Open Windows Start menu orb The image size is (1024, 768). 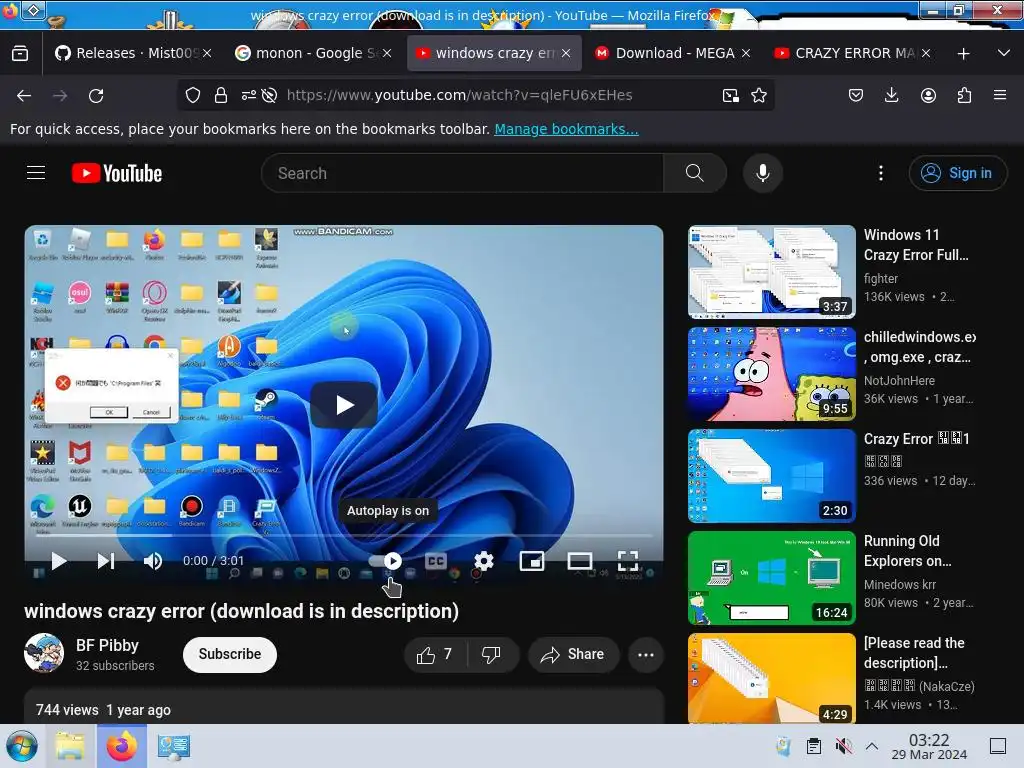pyautogui.click(x=22, y=746)
